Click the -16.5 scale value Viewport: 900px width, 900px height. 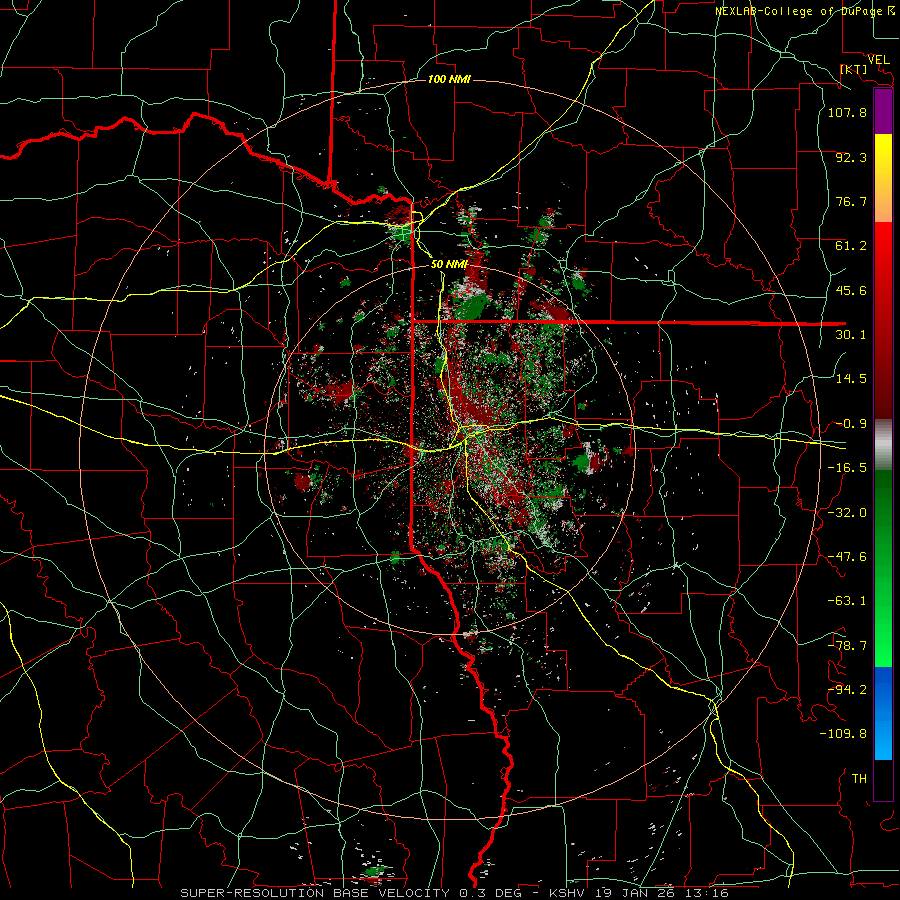(x=847, y=468)
